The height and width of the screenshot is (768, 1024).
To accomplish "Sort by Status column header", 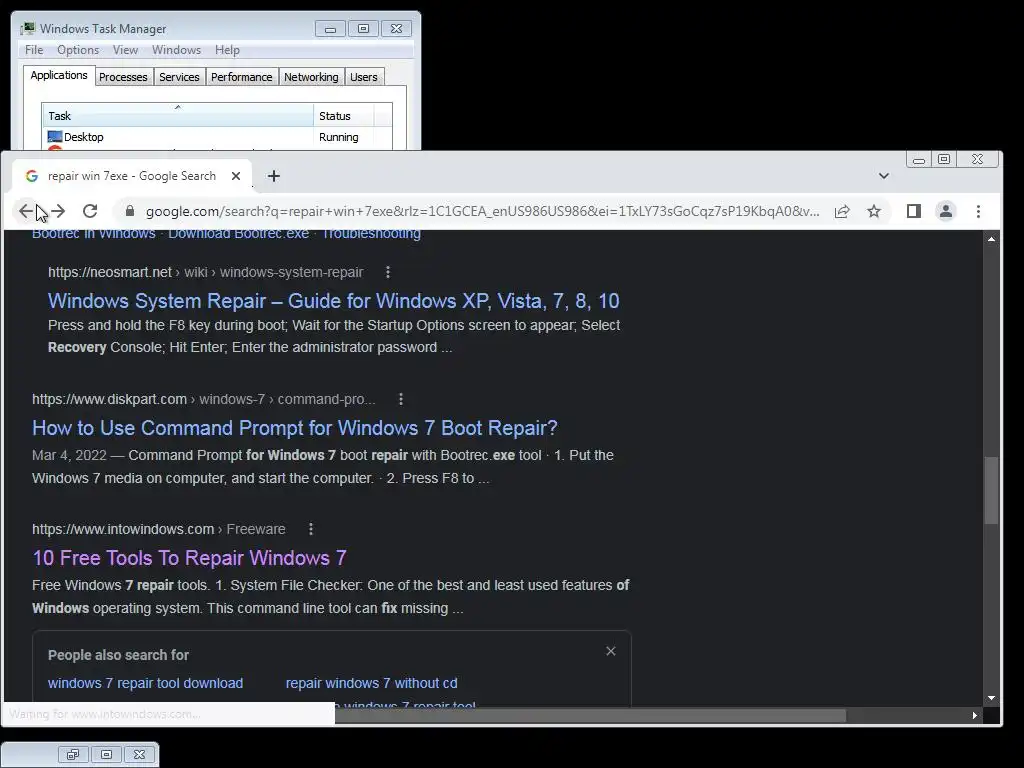I will pos(344,116).
